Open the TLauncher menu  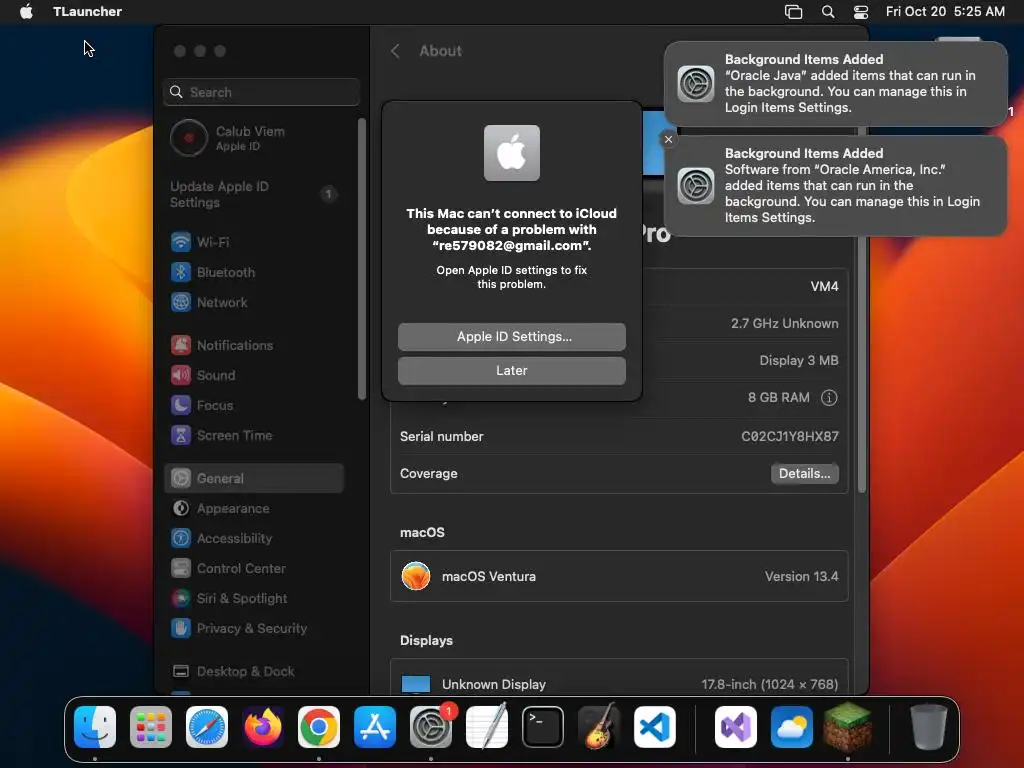pyautogui.click(x=88, y=11)
